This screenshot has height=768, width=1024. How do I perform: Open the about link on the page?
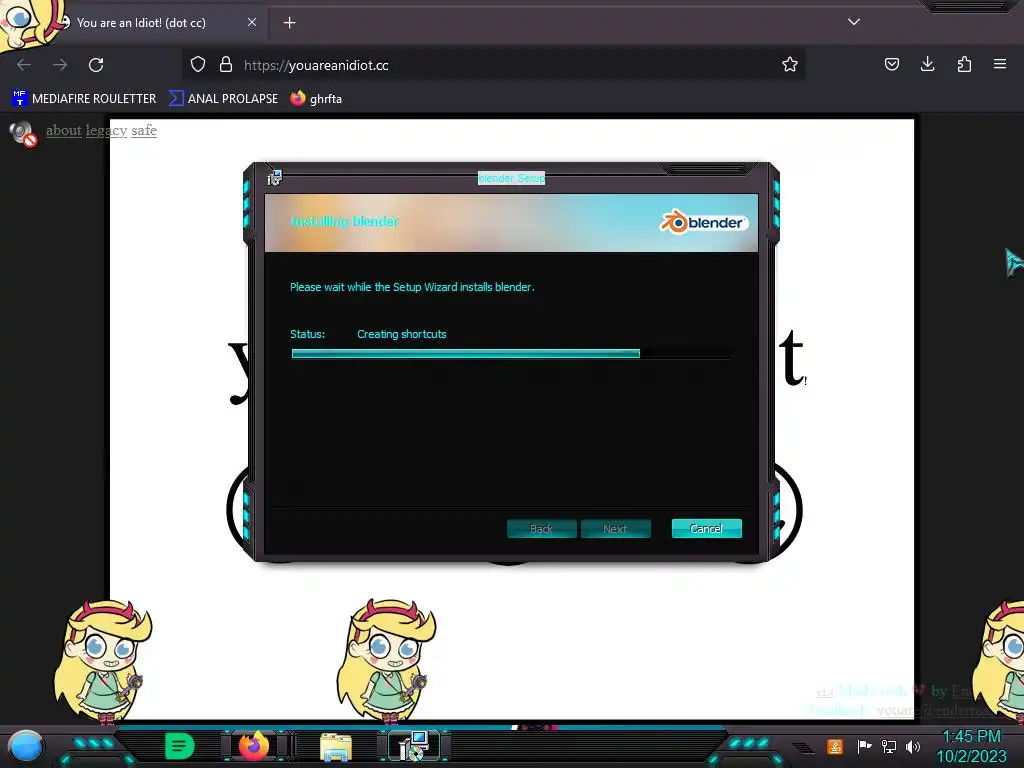pos(63,130)
